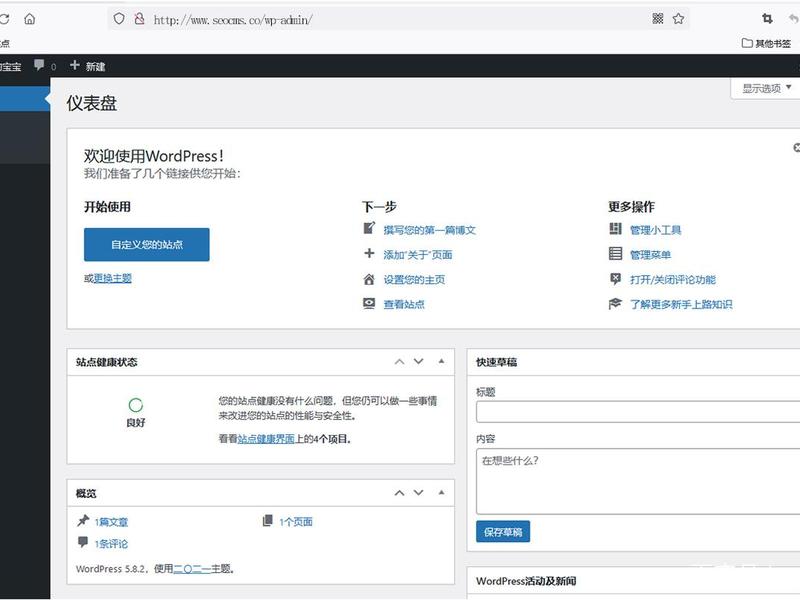Click the write-post icon beside 撰写您的第一篇博文
The width and height of the screenshot is (800, 600).
(x=369, y=228)
